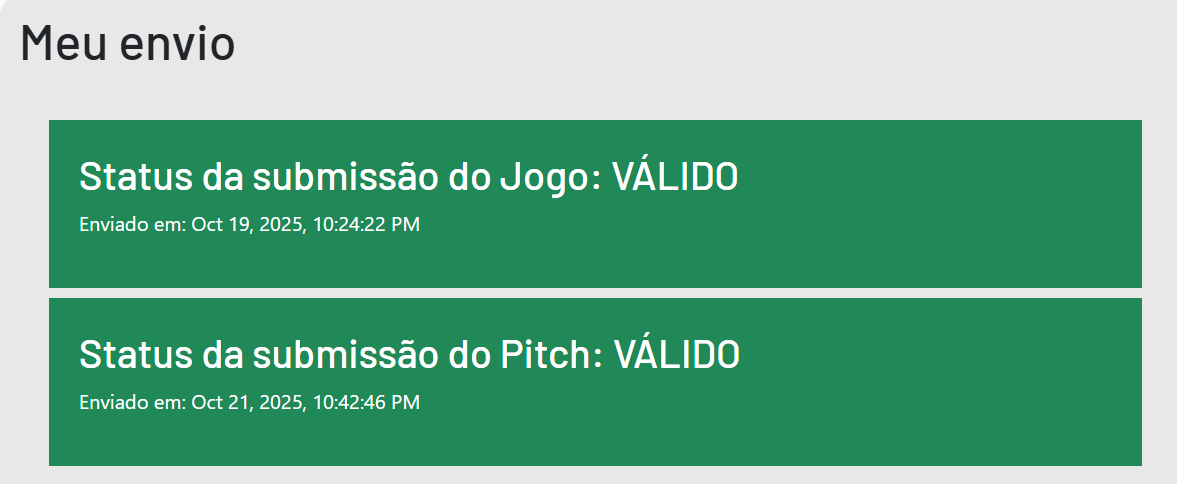Click the "Meu envio" heading
This screenshot has width=1177, height=484.
pyautogui.click(x=127, y=44)
